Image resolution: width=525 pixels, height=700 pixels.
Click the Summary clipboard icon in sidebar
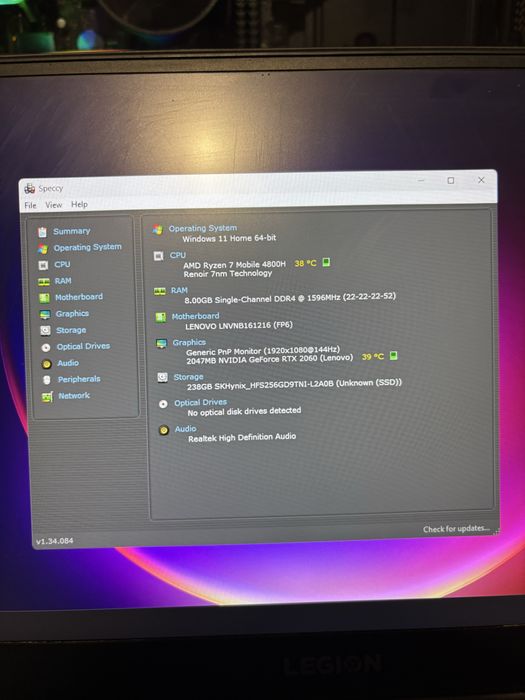pos(42,232)
